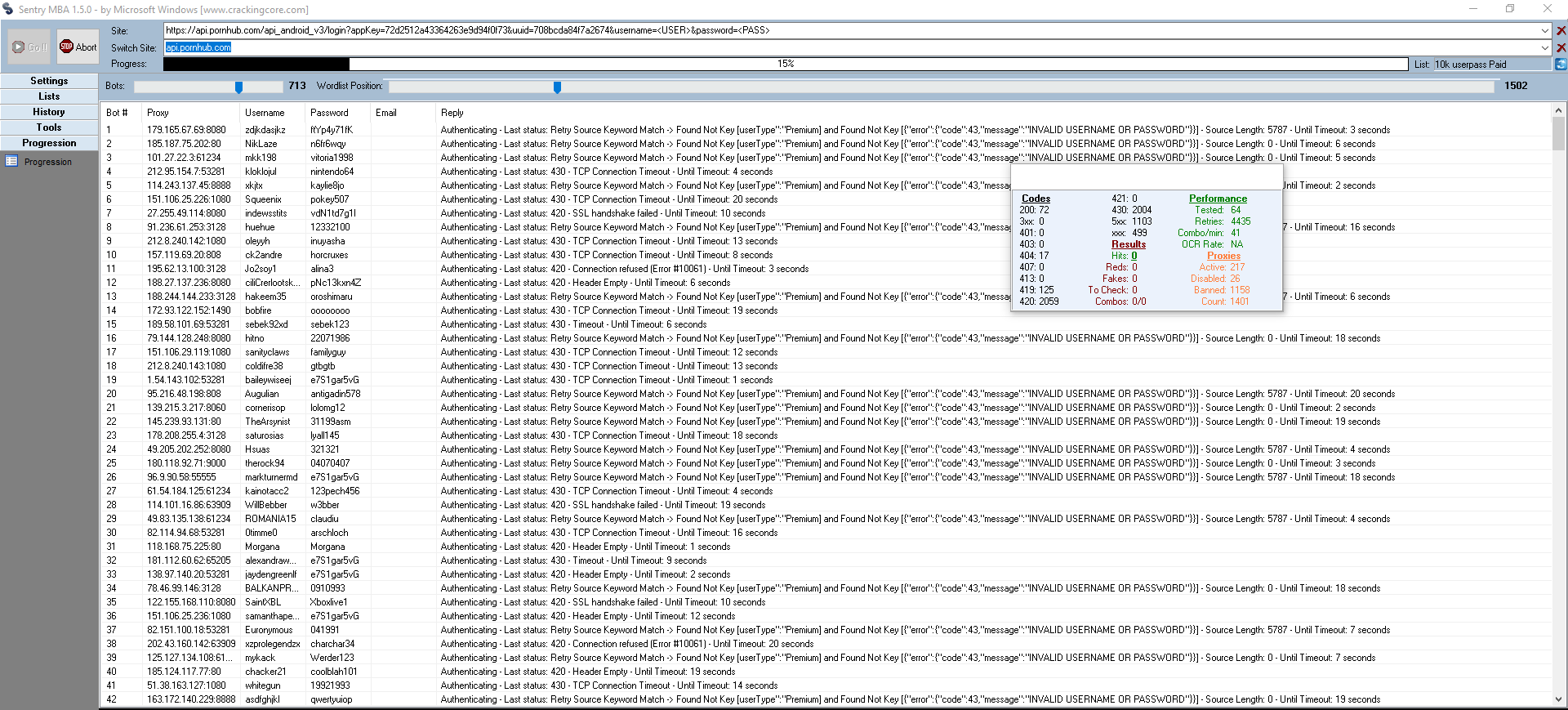Screen dimensions: 1568x710
Task: Click the '200: 72' code count
Action: pos(1034,210)
